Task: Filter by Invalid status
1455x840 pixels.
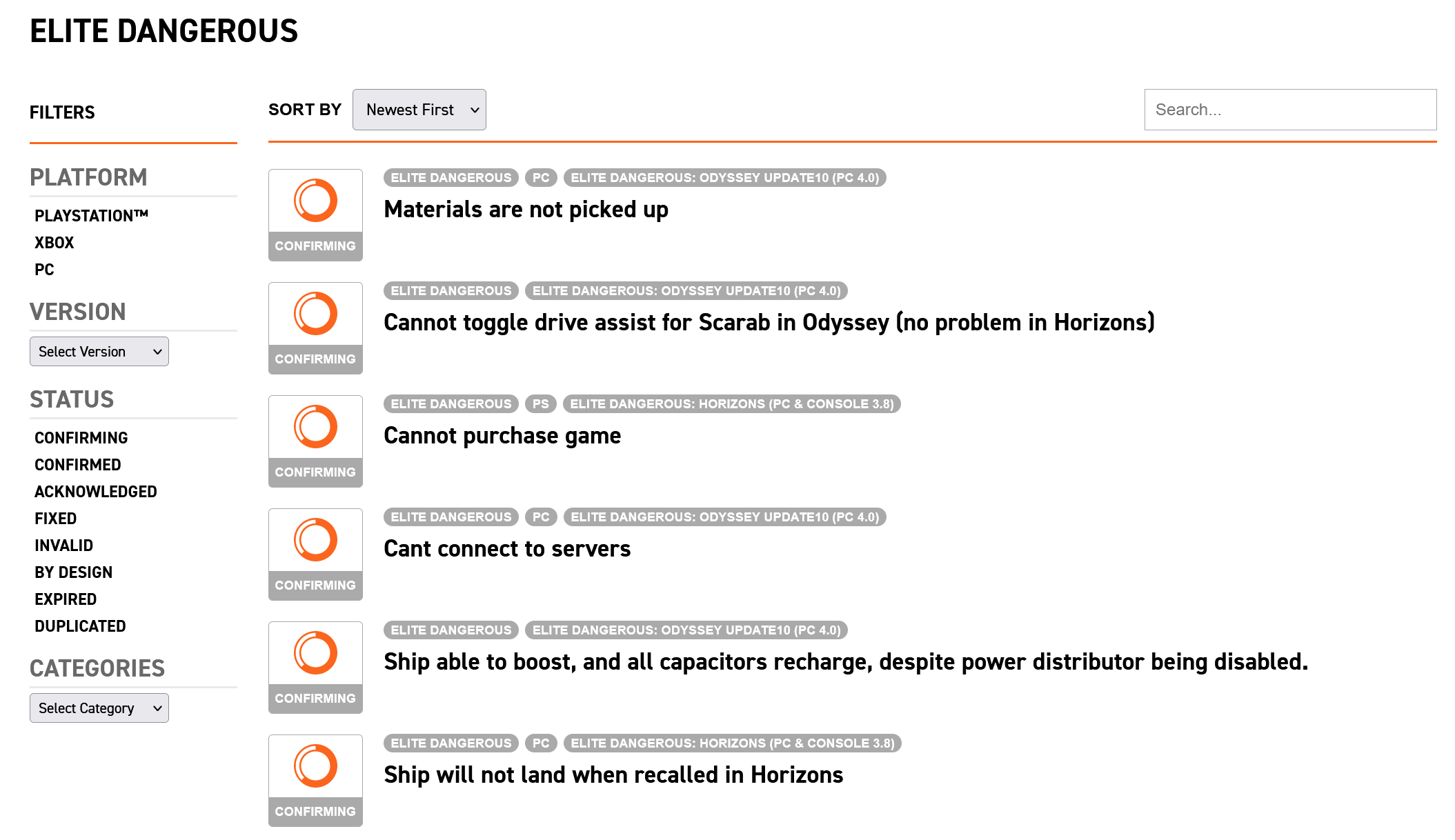Action: pyautogui.click(x=64, y=546)
